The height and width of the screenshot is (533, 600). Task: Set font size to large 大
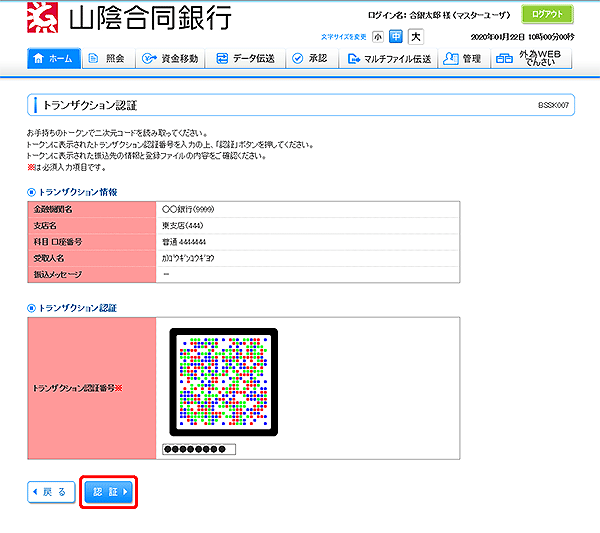point(416,37)
